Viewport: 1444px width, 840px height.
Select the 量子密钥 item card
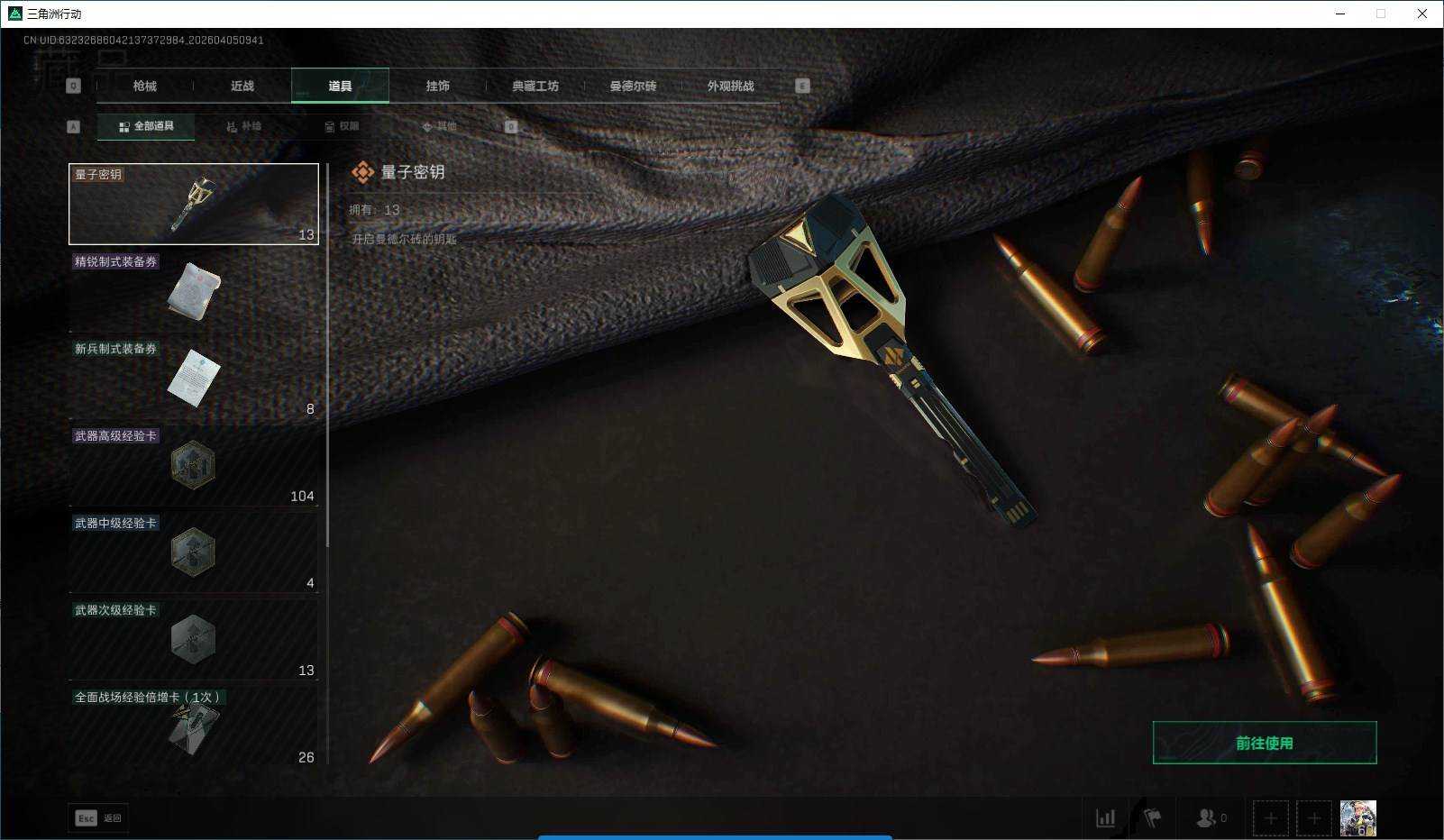pyautogui.click(x=194, y=204)
